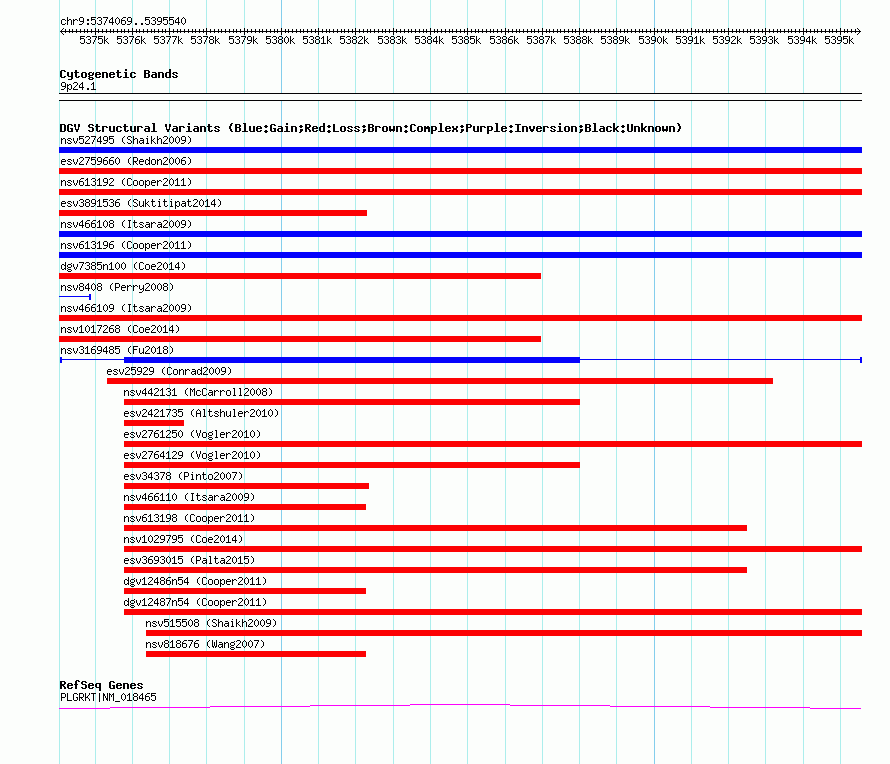The height and width of the screenshot is (764, 890).
Task: Click the 5388k ruler tick label
Action: [578, 40]
